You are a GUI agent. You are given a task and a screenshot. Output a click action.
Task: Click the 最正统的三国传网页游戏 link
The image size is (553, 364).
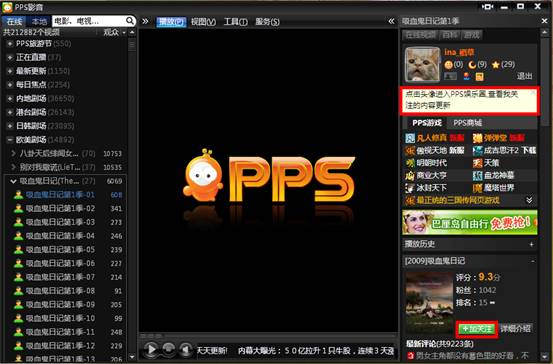(x=458, y=200)
